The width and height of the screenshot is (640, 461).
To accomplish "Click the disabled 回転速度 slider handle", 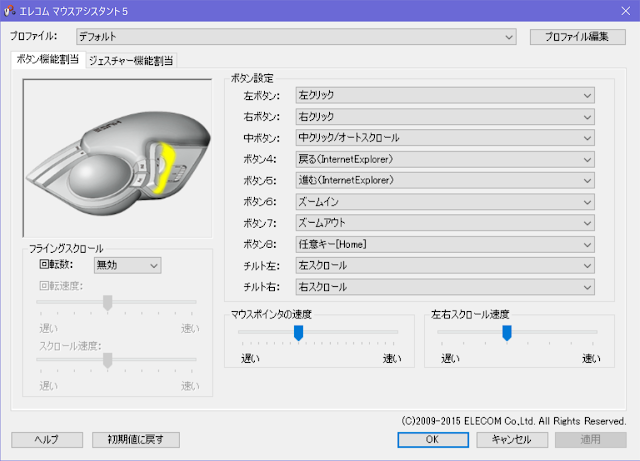I will (107, 303).
